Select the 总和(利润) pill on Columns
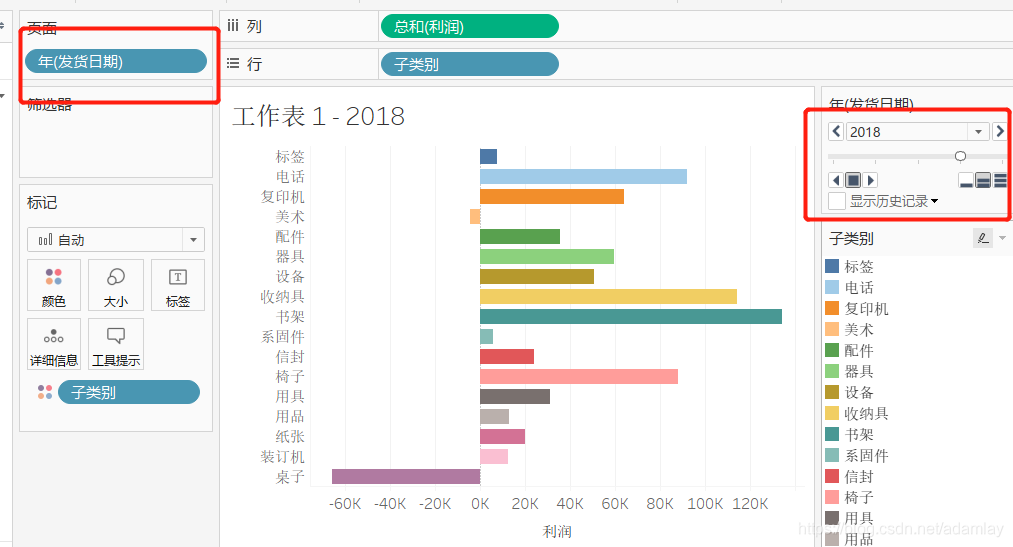Image resolution: width=1013 pixels, height=547 pixels. pyautogui.click(x=470, y=26)
